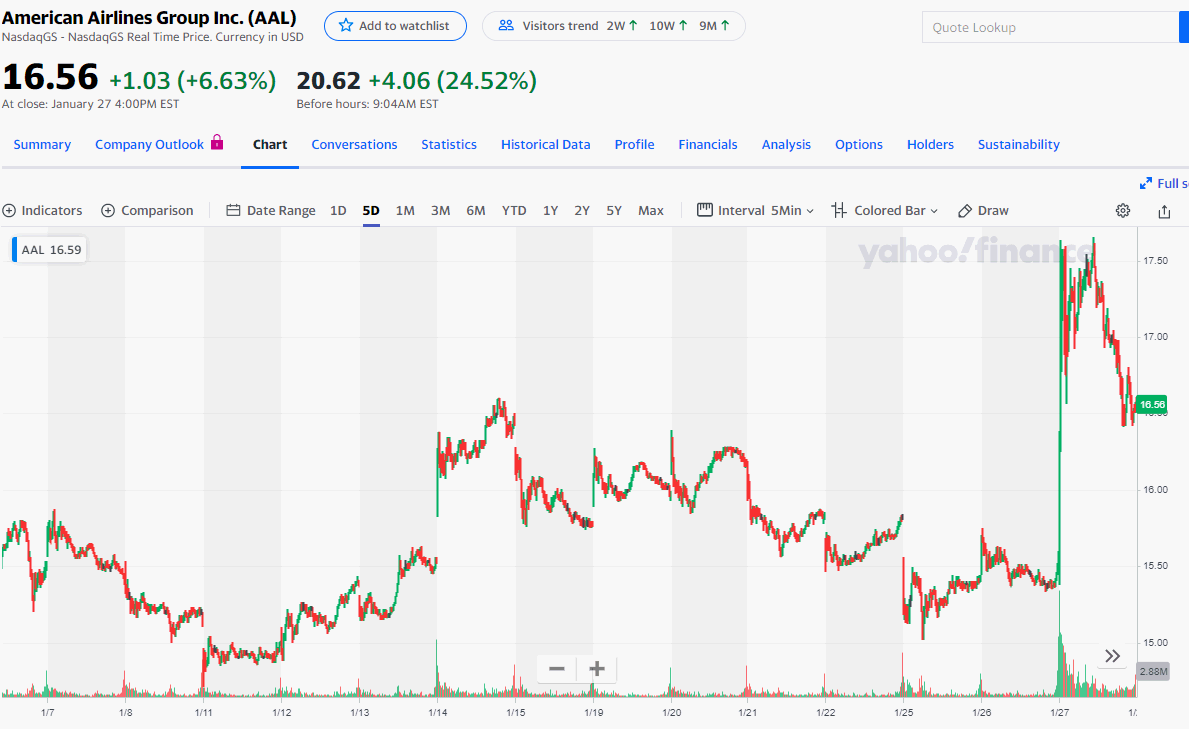Image resolution: width=1189 pixels, height=729 pixels.
Task: Click the Colored Bar chart-type icon
Action: coord(839,210)
